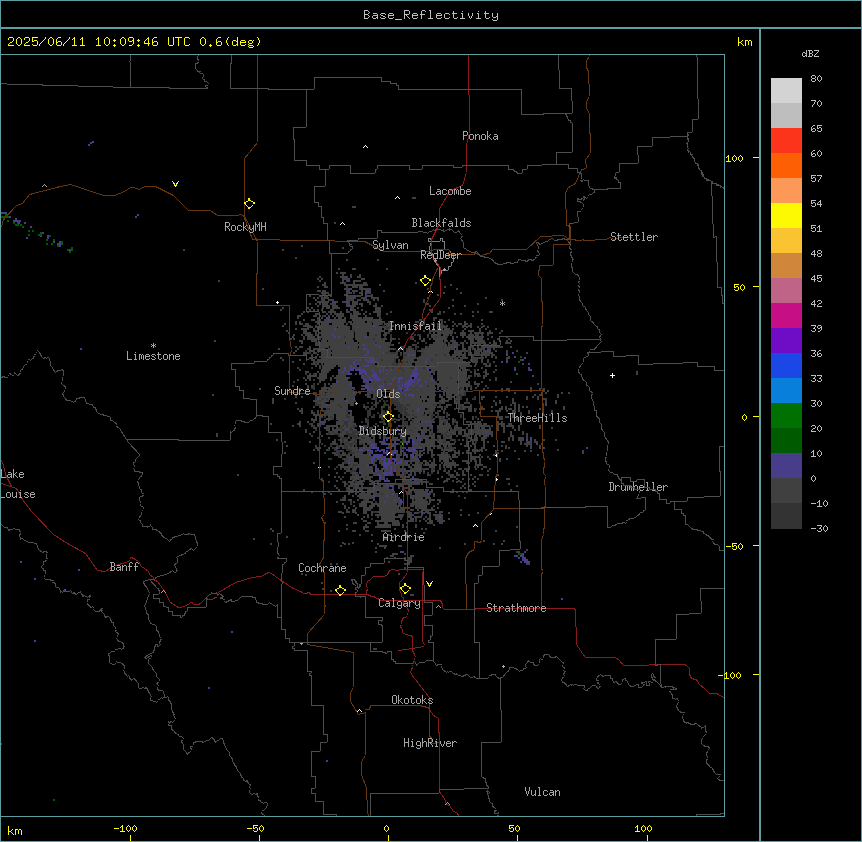
Task: Select the yellow diamond marker below Cochrane
Action: [340, 590]
